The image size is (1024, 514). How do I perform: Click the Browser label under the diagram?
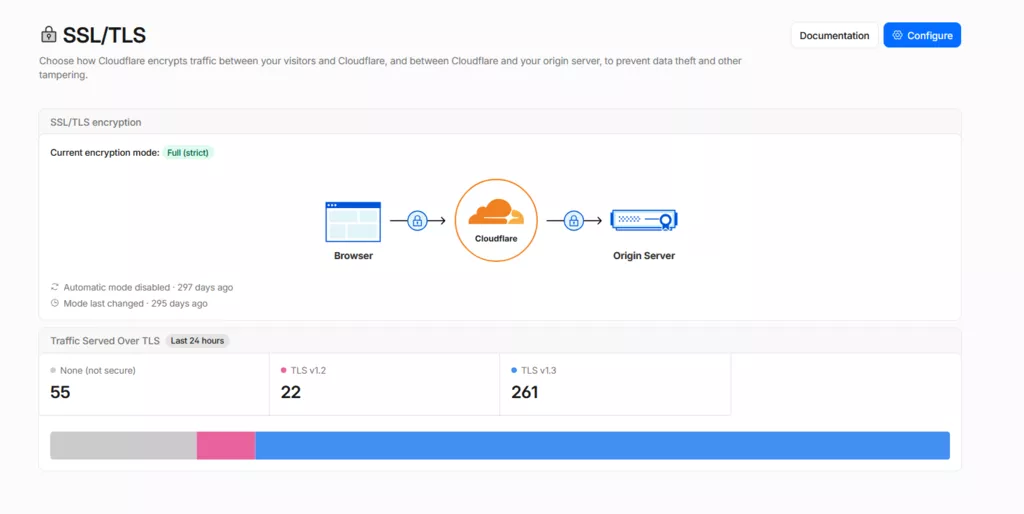tap(353, 255)
